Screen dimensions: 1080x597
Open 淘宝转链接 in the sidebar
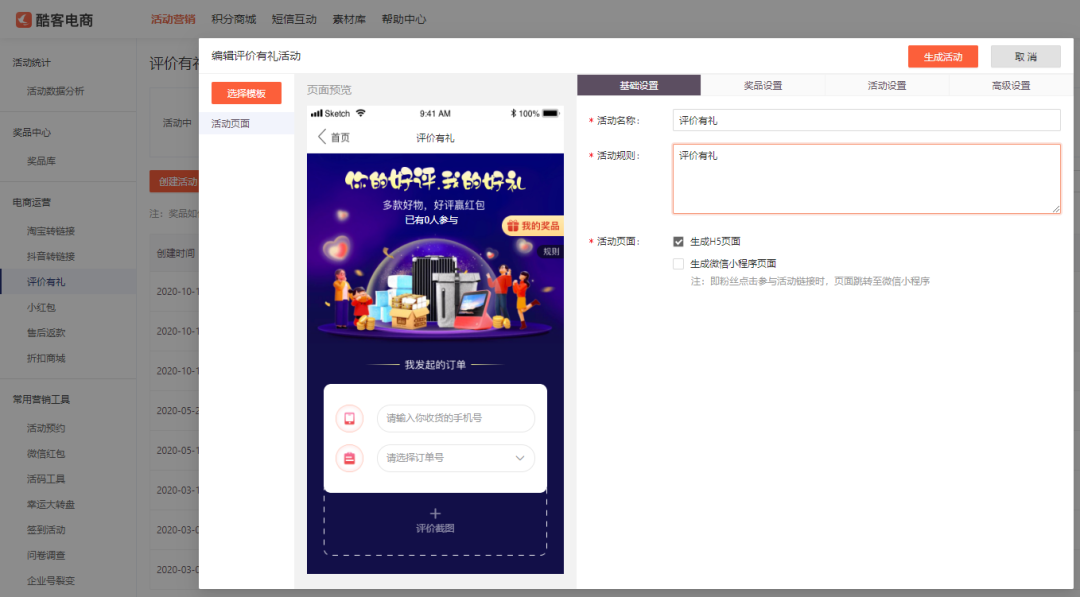click(x=50, y=231)
